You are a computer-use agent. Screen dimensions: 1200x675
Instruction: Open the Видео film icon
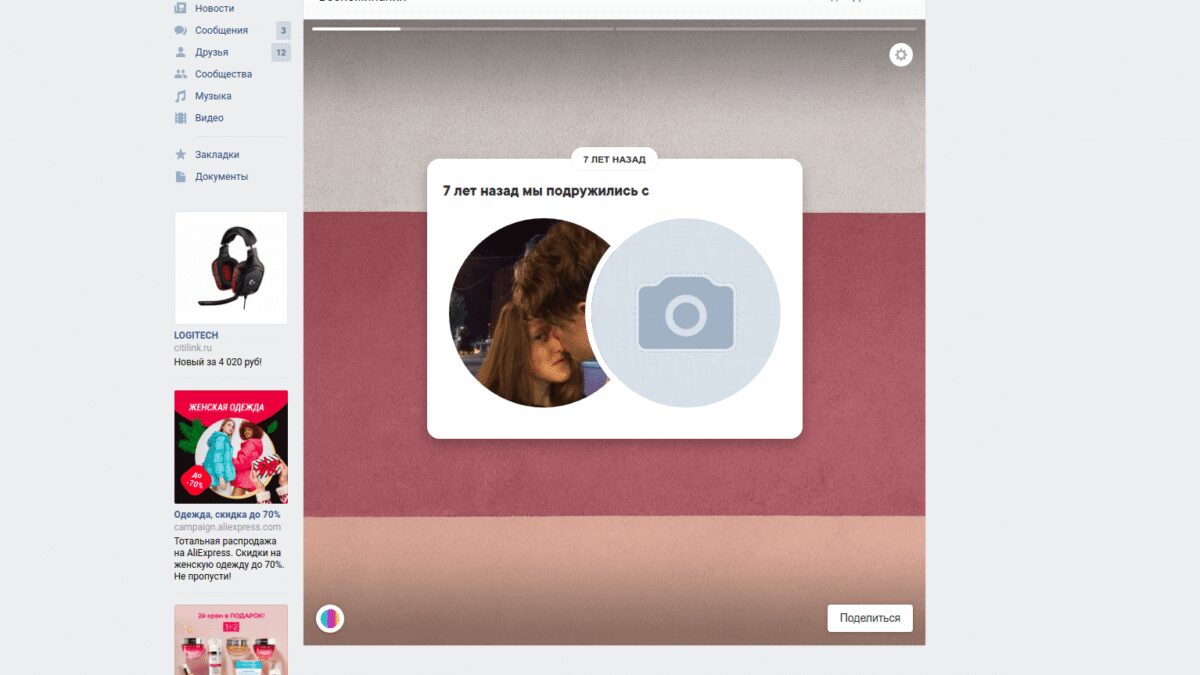pos(181,118)
